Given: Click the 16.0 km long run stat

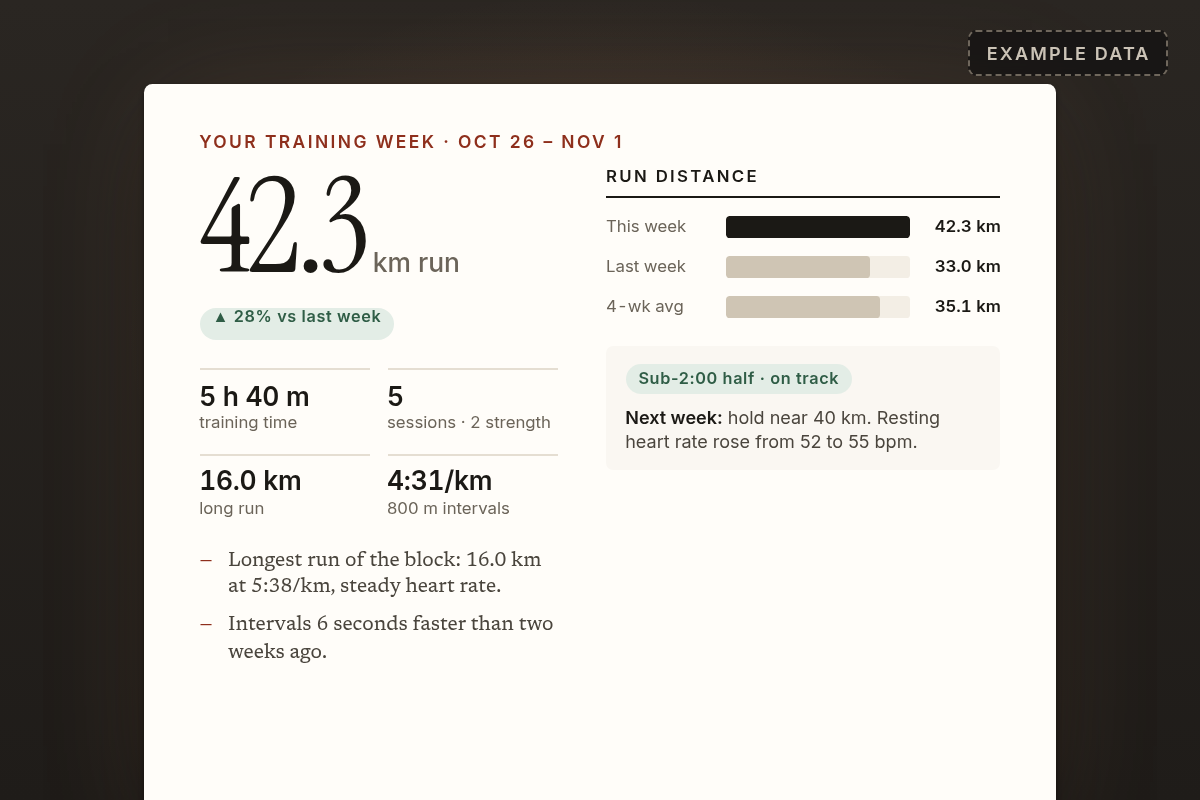Looking at the screenshot, I should (251, 481).
